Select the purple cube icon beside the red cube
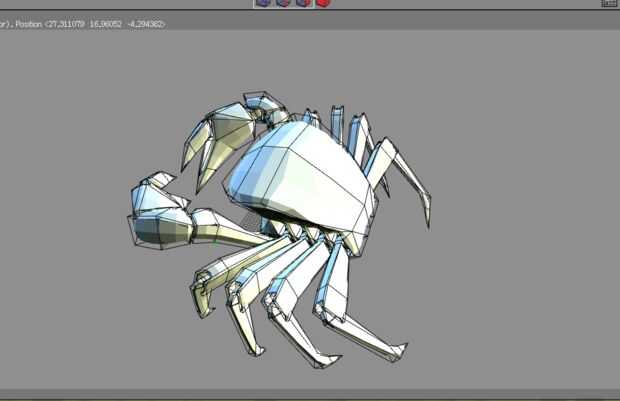This screenshot has width=620, height=401. [303, 3]
